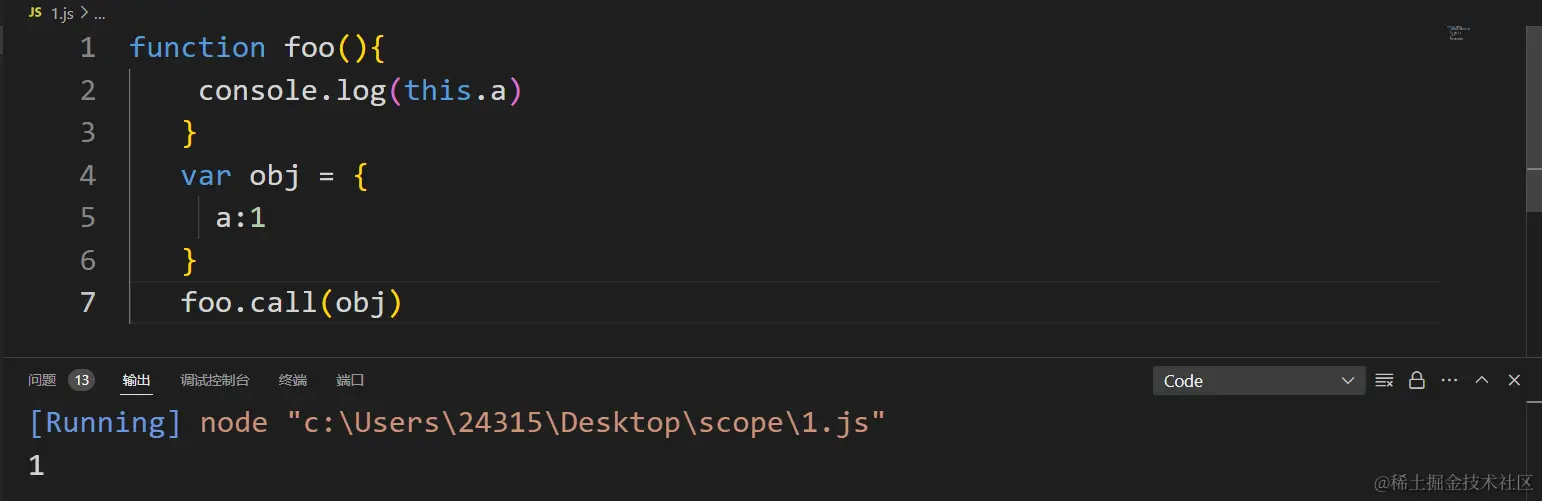Click the JS file icon in breadcrumb
The image size is (1542, 501).
tap(35, 14)
